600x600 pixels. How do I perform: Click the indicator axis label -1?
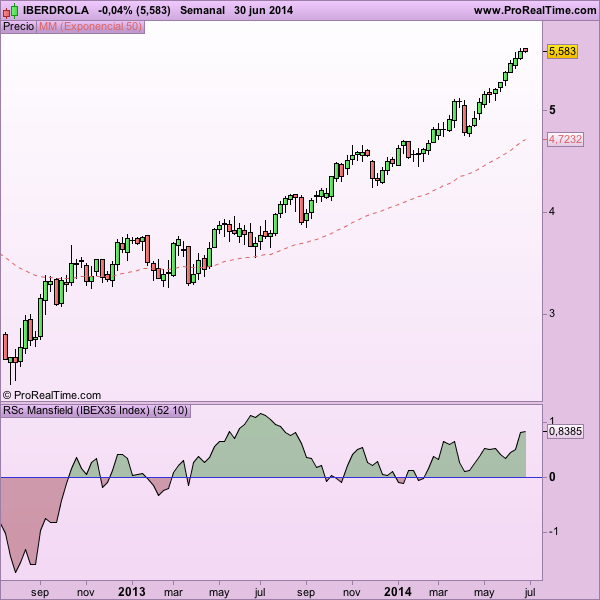(553, 532)
